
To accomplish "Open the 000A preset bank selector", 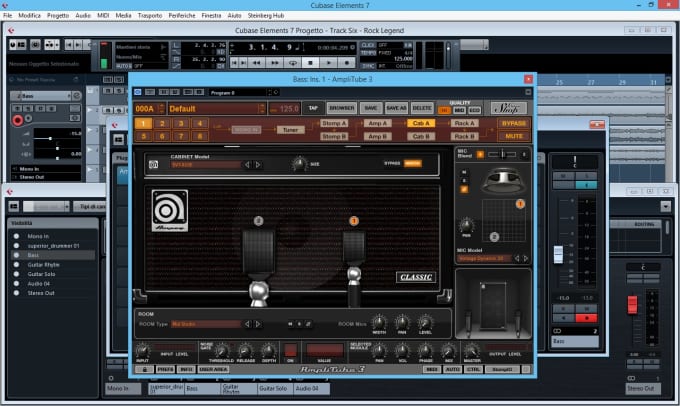I will [150, 108].
